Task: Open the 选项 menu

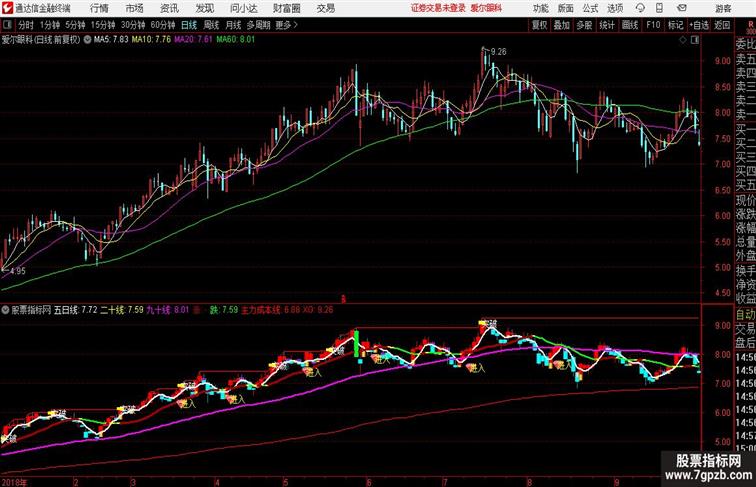Action: point(615,8)
